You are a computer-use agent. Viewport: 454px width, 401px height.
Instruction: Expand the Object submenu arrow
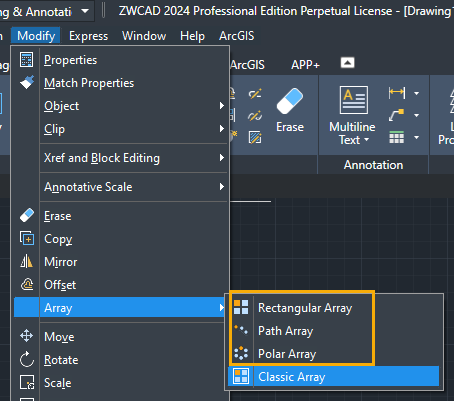click(222, 106)
